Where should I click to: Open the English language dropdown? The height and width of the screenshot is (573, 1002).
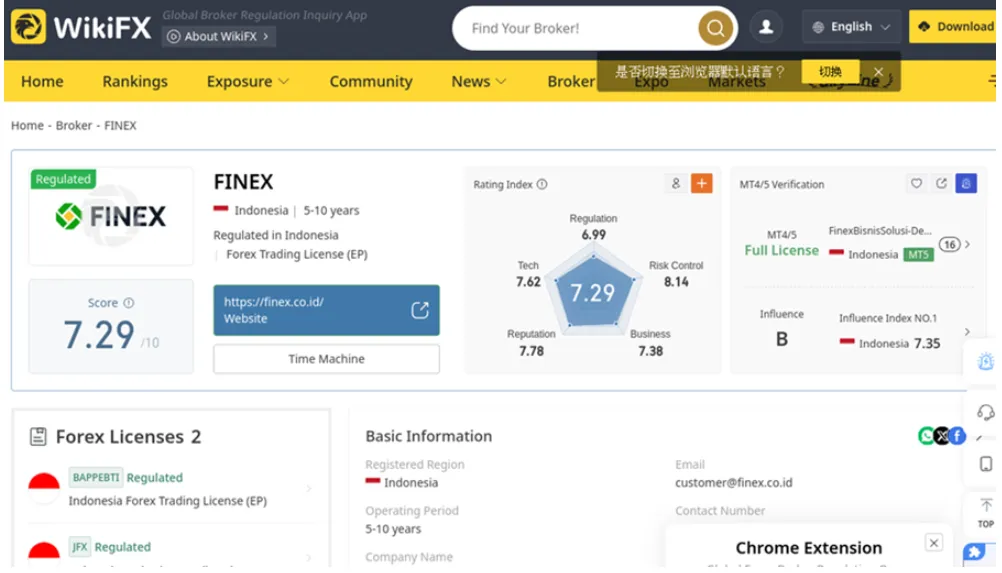click(x=851, y=27)
